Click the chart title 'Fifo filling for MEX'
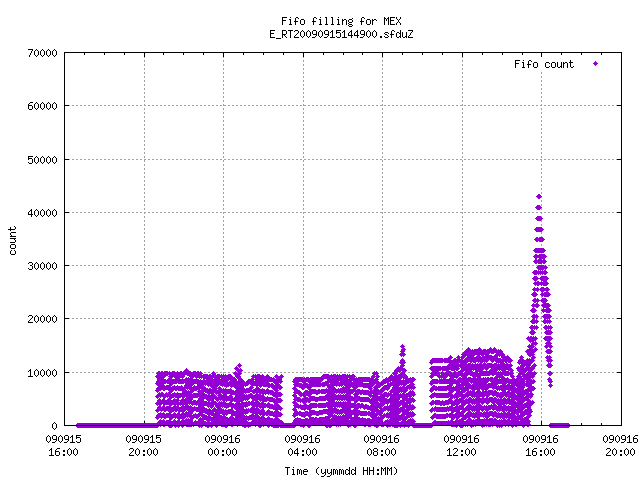Viewport: 640px width, 480px height. tap(341, 21)
